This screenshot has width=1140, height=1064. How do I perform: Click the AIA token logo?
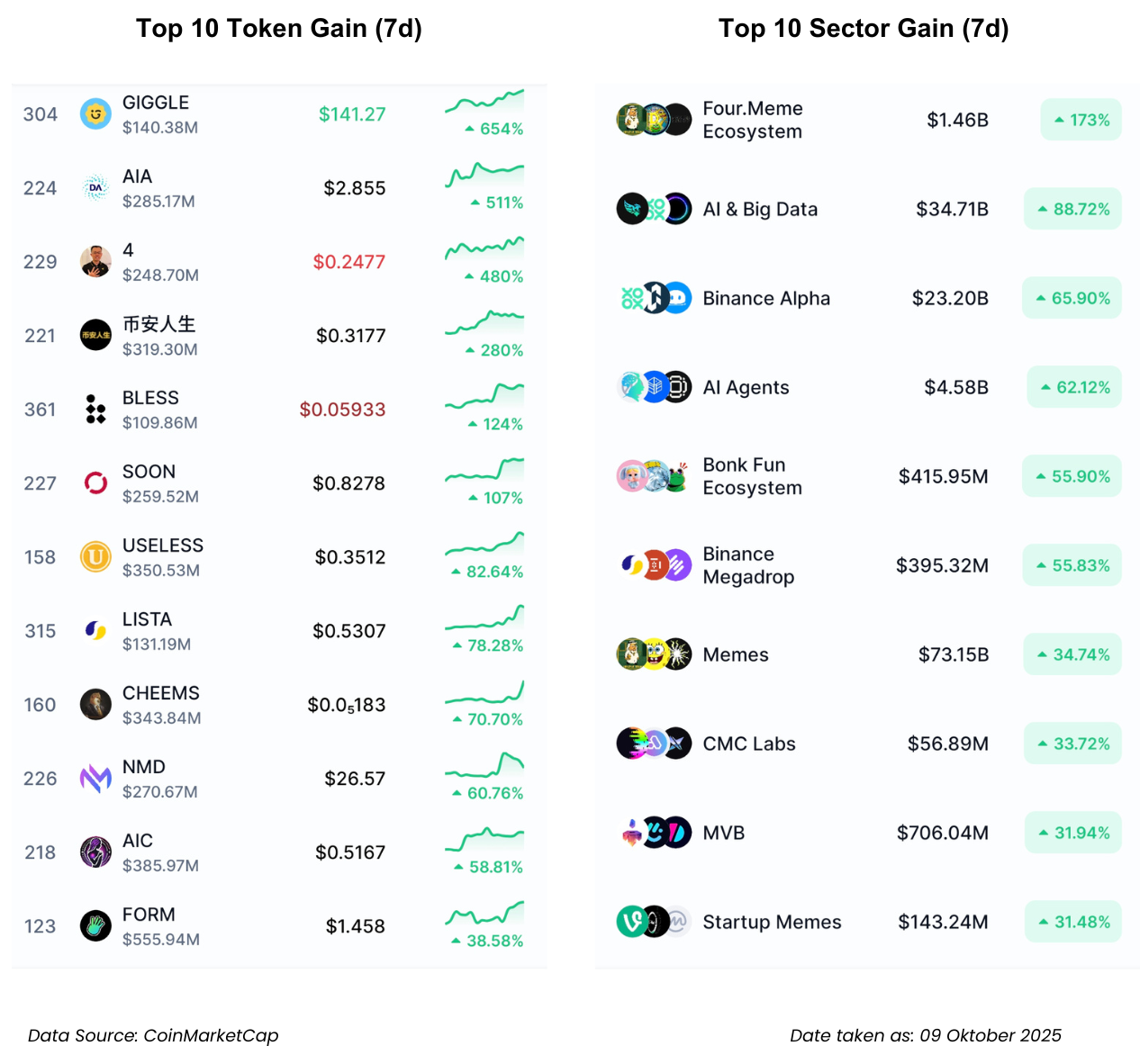tap(95, 188)
